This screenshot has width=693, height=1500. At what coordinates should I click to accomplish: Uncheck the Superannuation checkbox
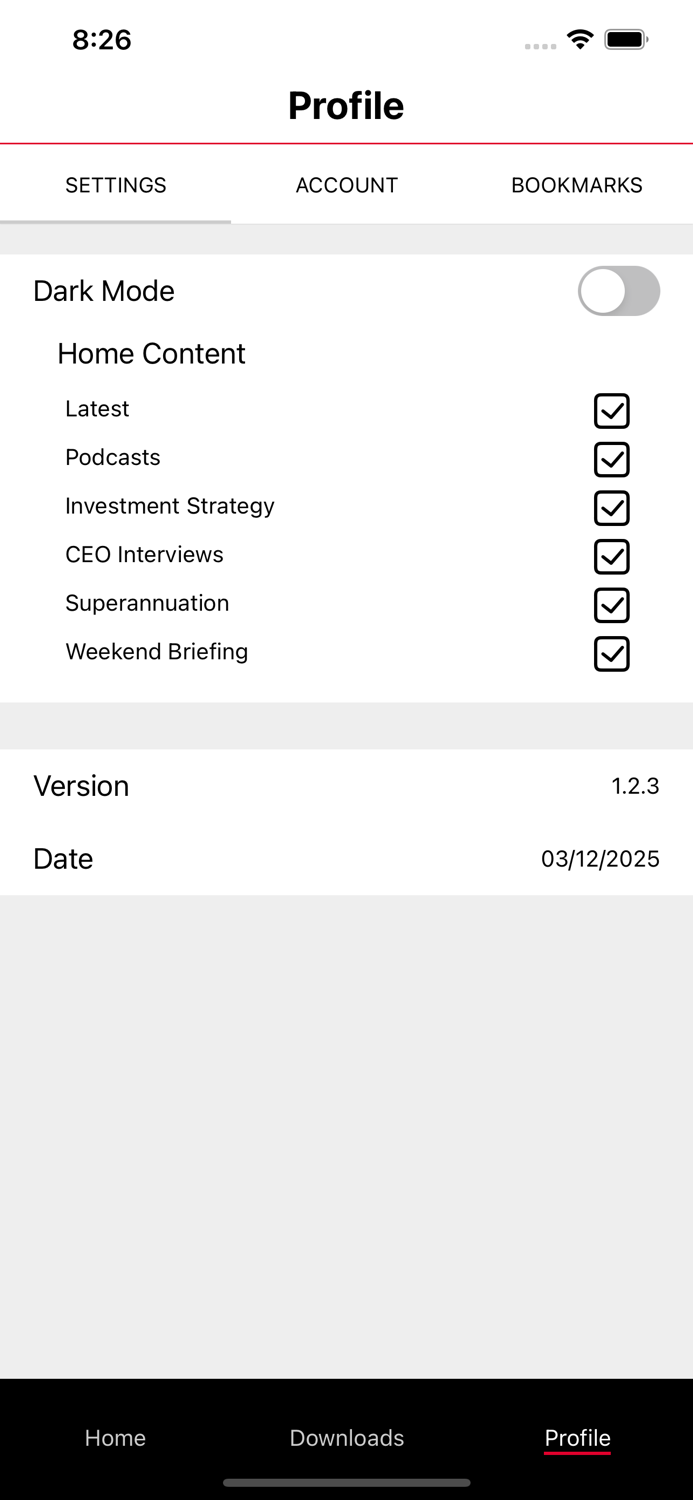point(611,605)
